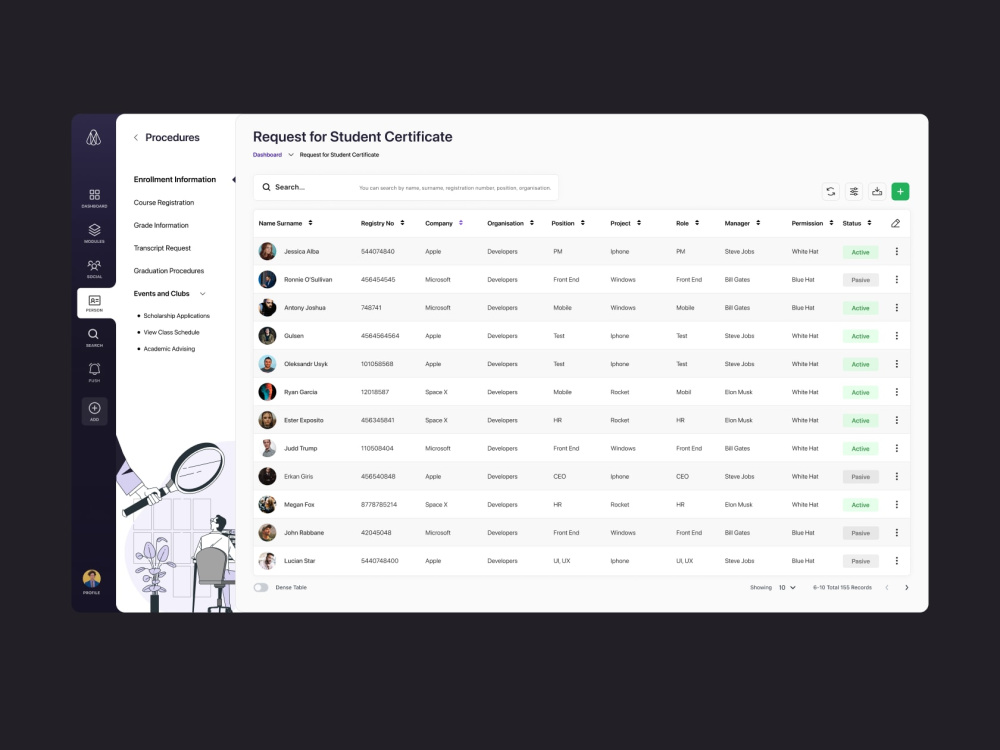Click the download export icon
The width and height of the screenshot is (1000, 750).
(x=877, y=191)
